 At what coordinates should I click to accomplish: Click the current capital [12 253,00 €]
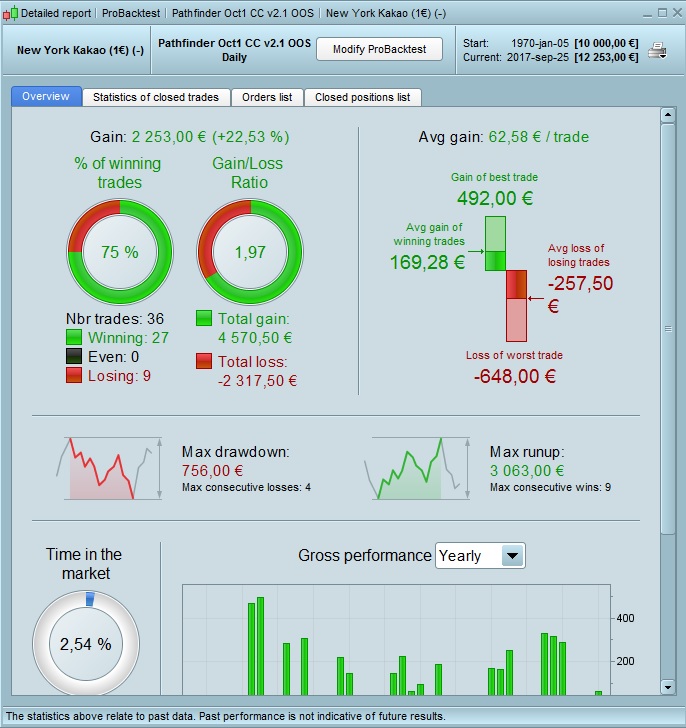click(x=606, y=58)
